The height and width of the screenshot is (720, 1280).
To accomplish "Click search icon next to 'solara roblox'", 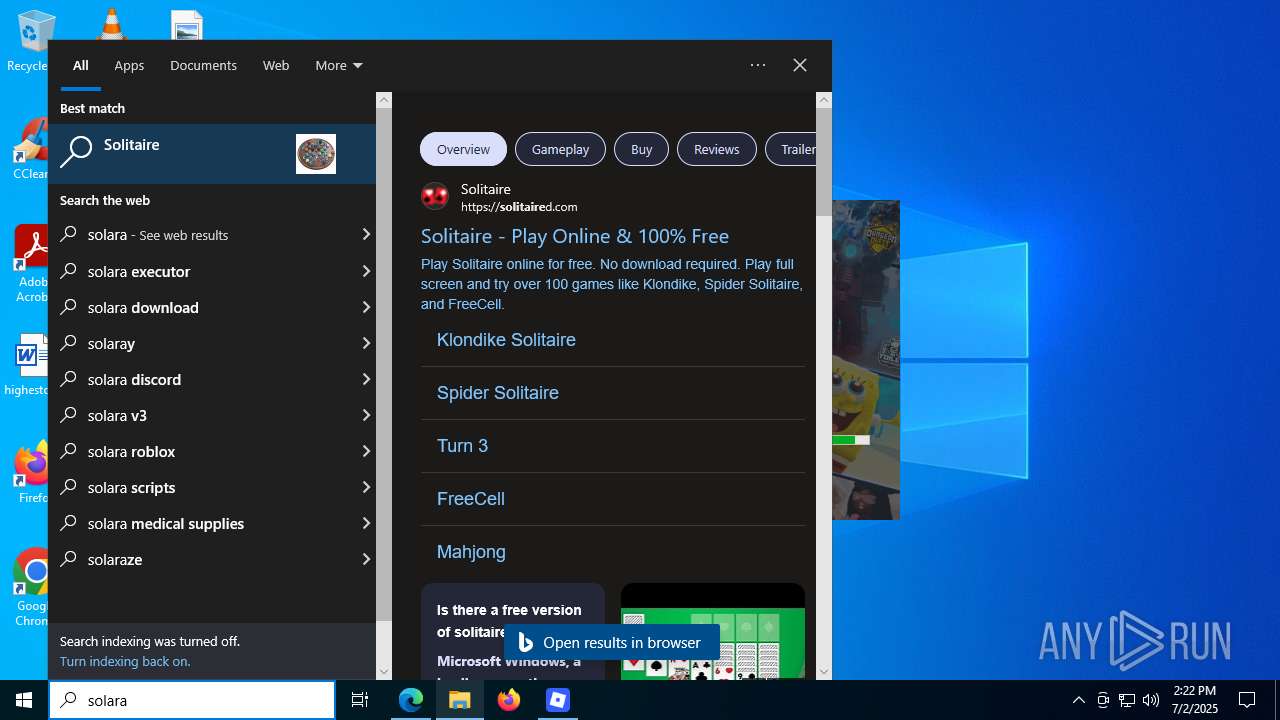I will click(x=69, y=451).
